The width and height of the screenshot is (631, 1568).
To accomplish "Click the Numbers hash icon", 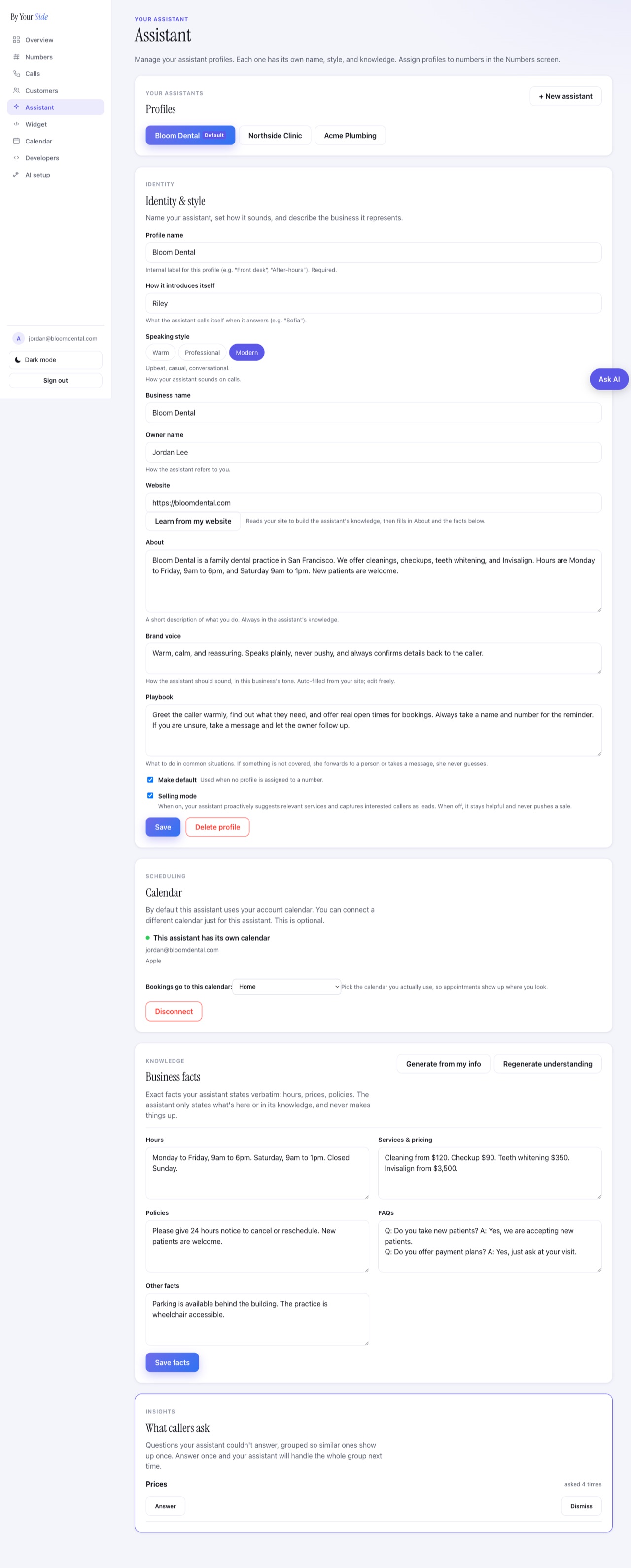I will tap(16, 57).
